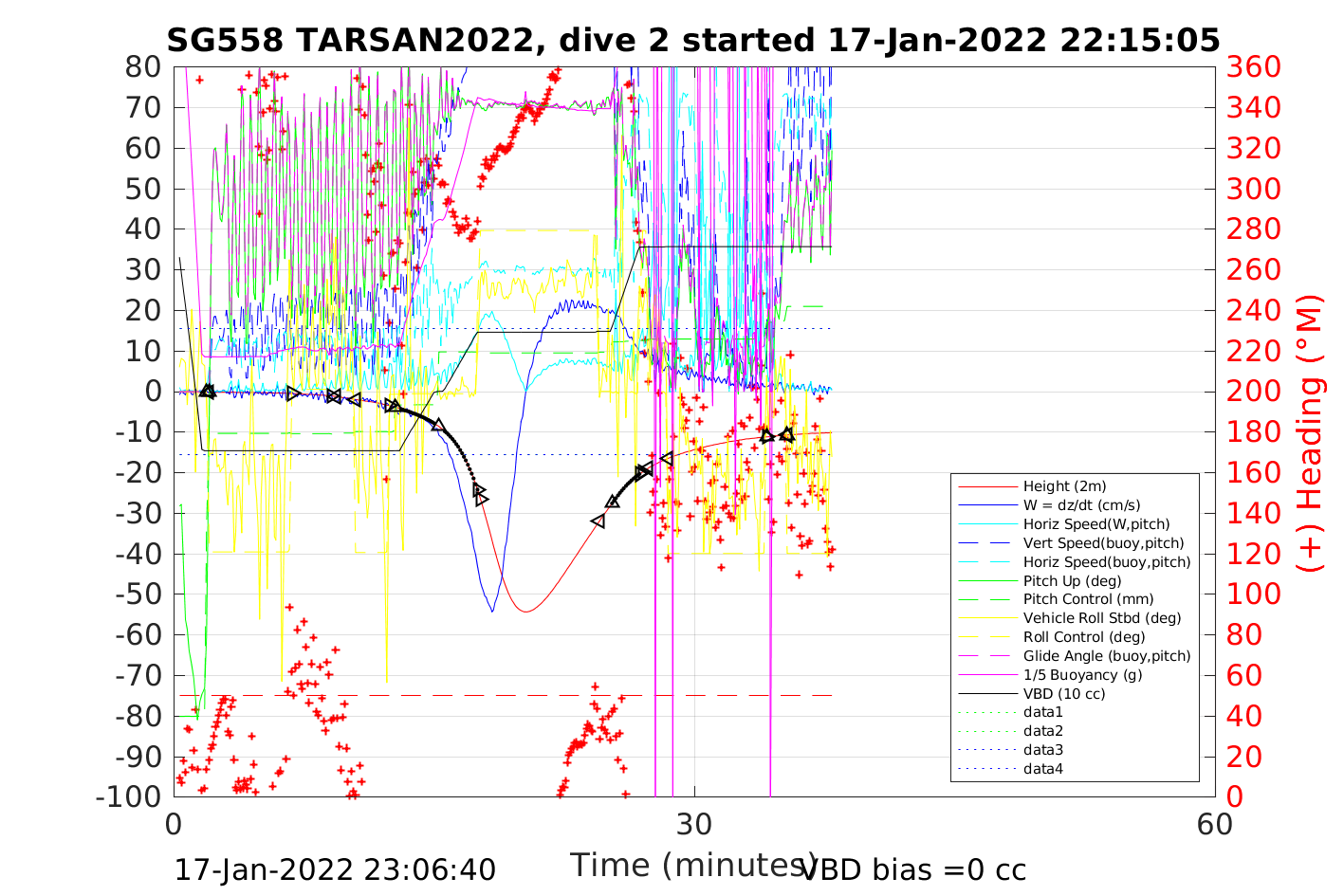Click the x-axis label 'Time (minutes)'

(694, 866)
